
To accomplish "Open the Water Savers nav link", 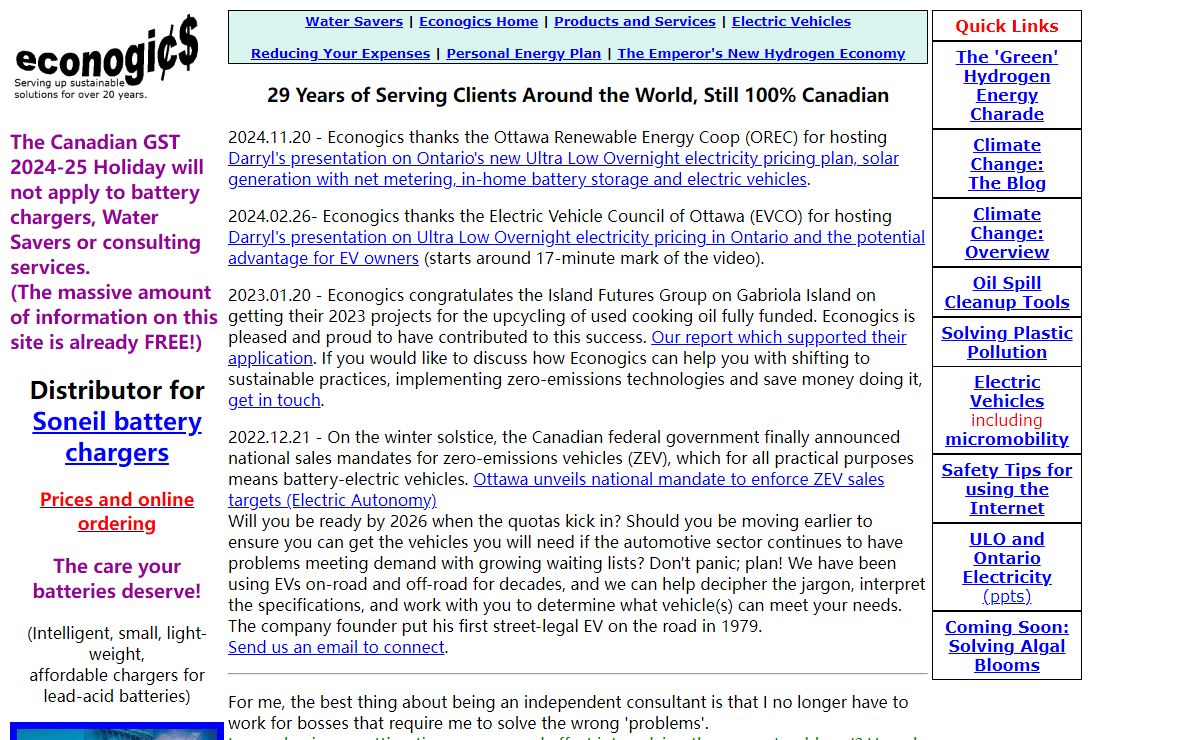I will pyautogui.click(x=354, y=21).
